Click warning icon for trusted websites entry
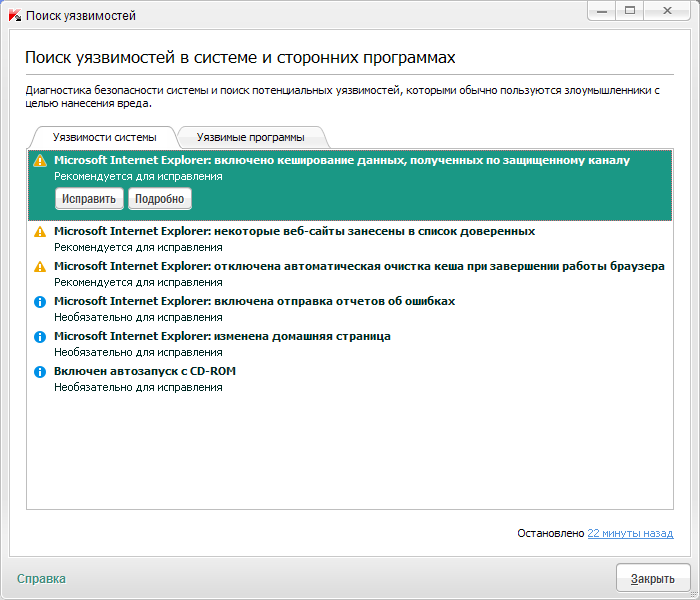The height and width of the screenshot is (600, 700). (x=40, y=232)
